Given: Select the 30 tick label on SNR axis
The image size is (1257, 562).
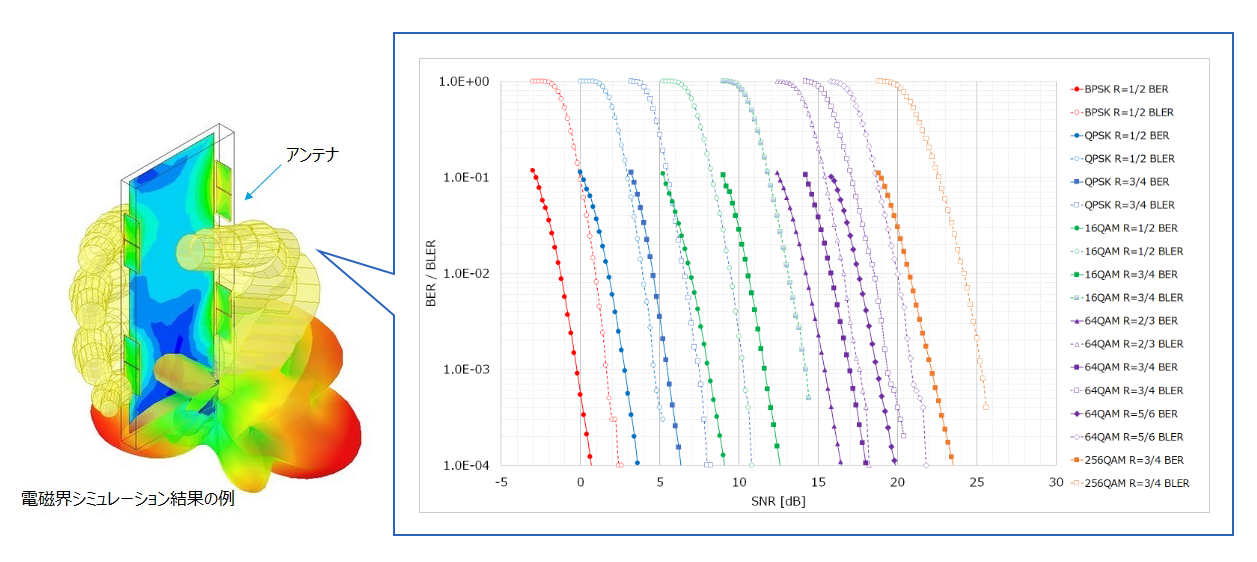Looking at the screenshot, I should coord(1055,481).
